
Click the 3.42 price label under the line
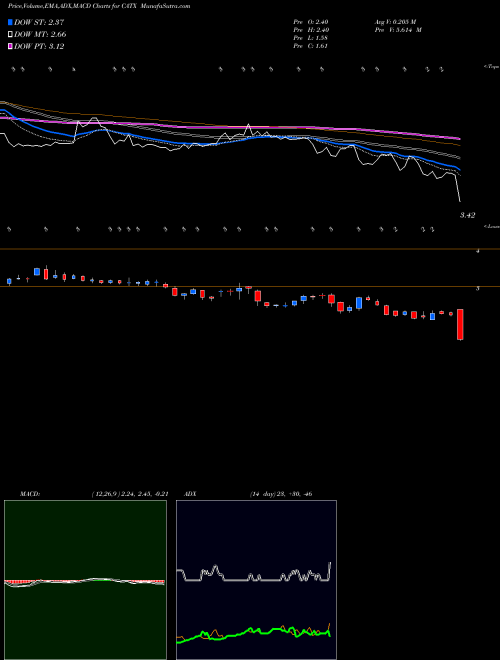(468, 215)
